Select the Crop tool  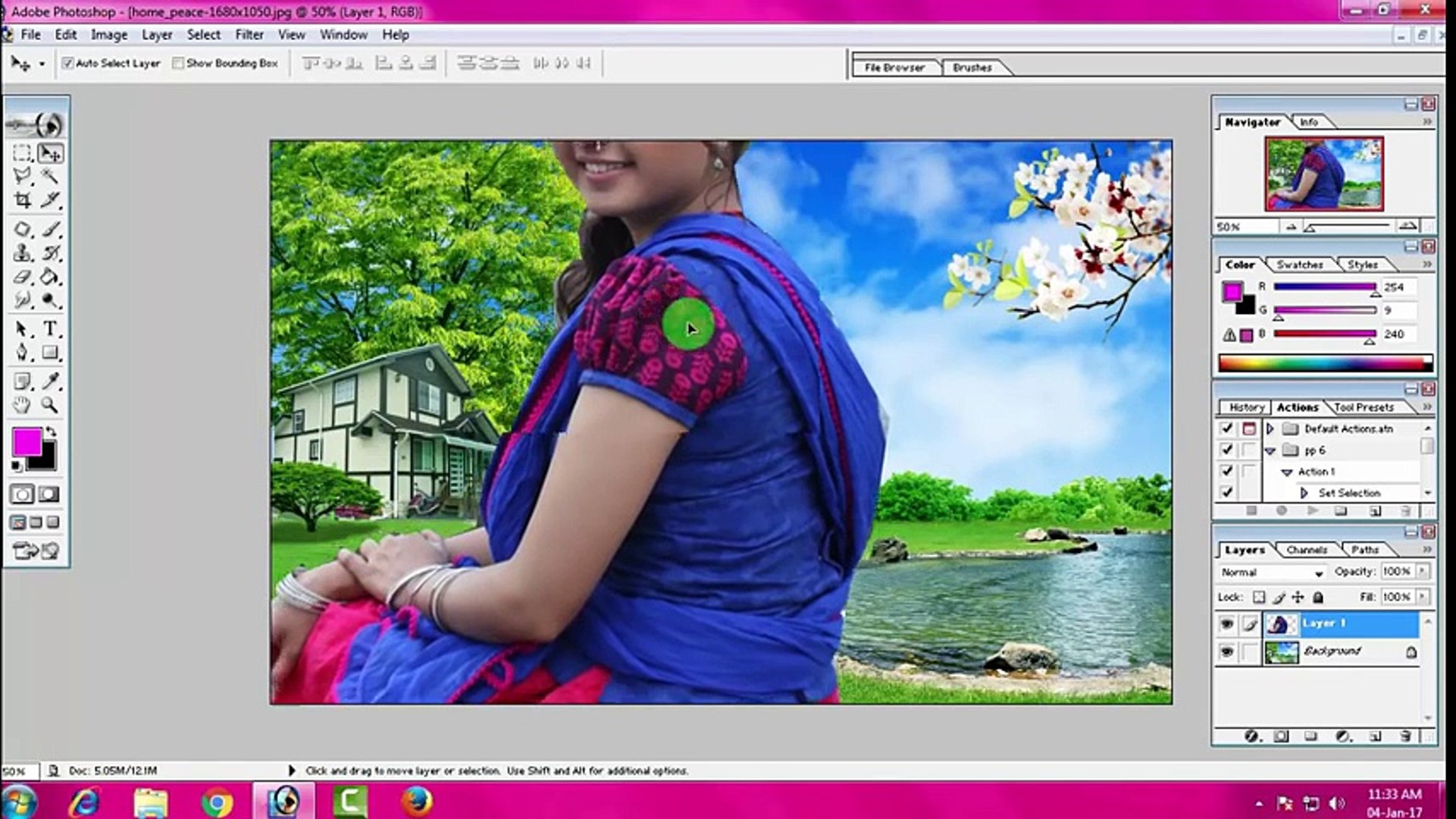22,200
